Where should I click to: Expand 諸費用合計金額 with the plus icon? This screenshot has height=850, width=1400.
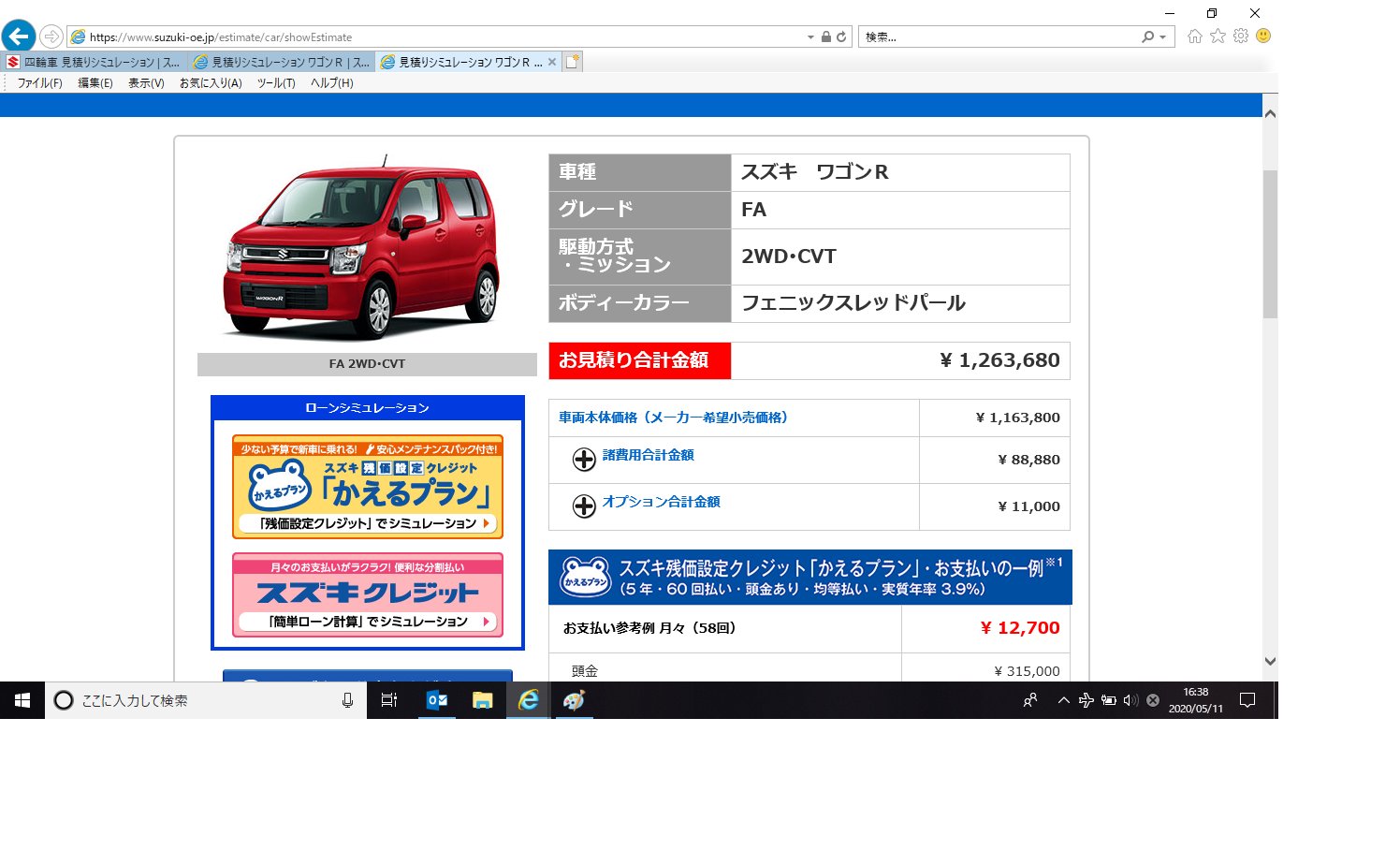(584, 459)
